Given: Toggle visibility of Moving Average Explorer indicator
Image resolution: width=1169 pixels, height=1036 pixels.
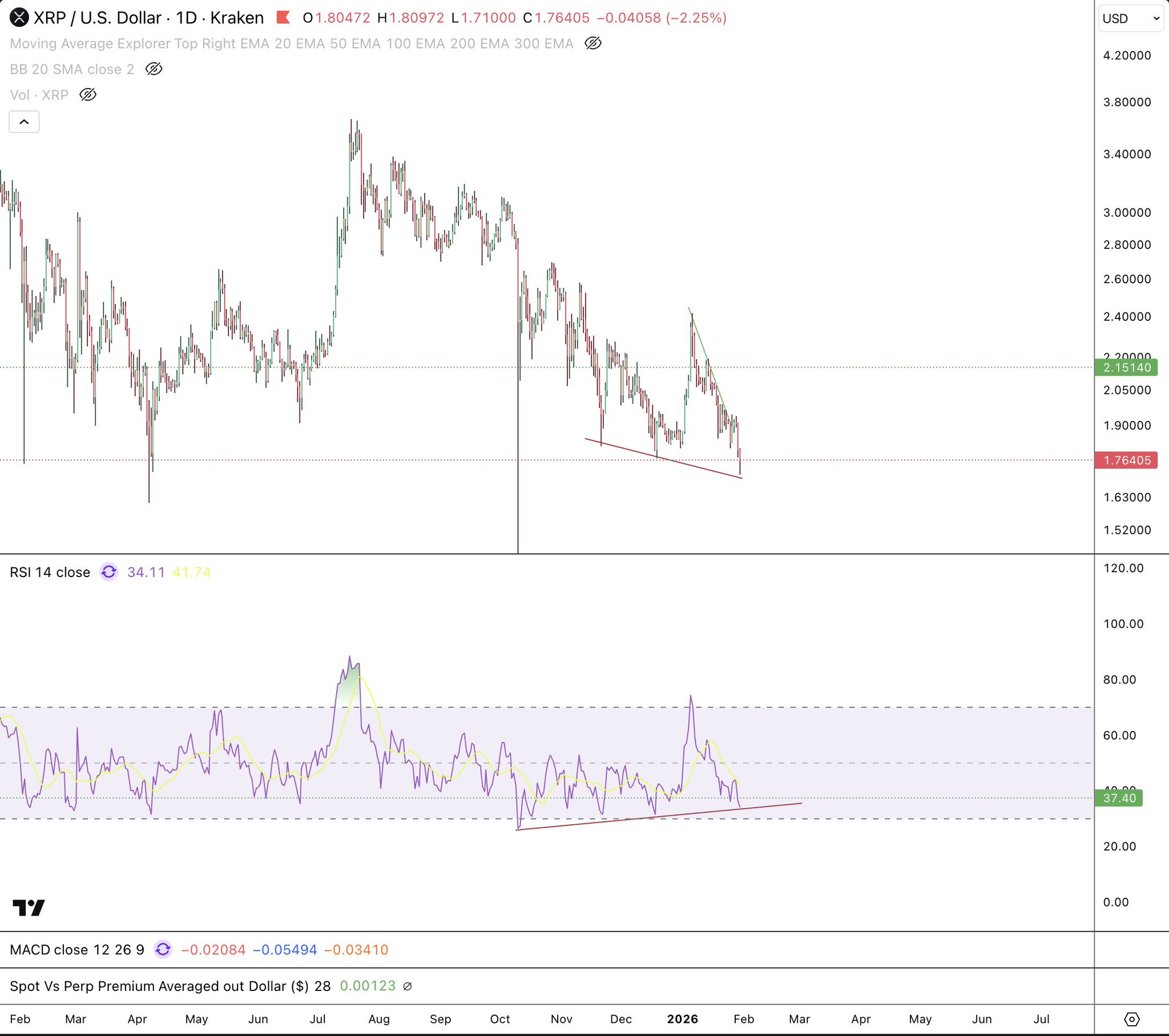Looking at the screenshot, I should 593,43.
